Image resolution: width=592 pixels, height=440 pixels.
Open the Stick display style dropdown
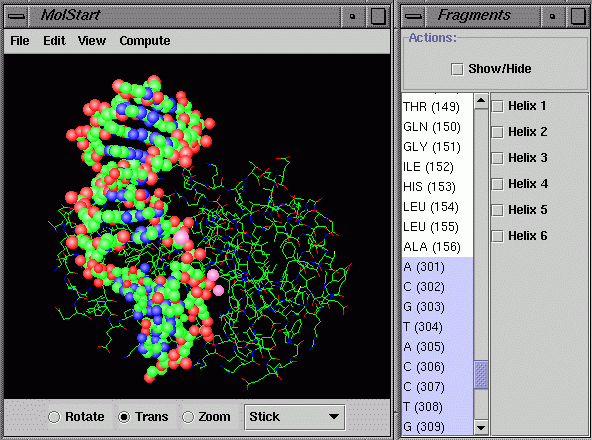[x=294, y=417]
